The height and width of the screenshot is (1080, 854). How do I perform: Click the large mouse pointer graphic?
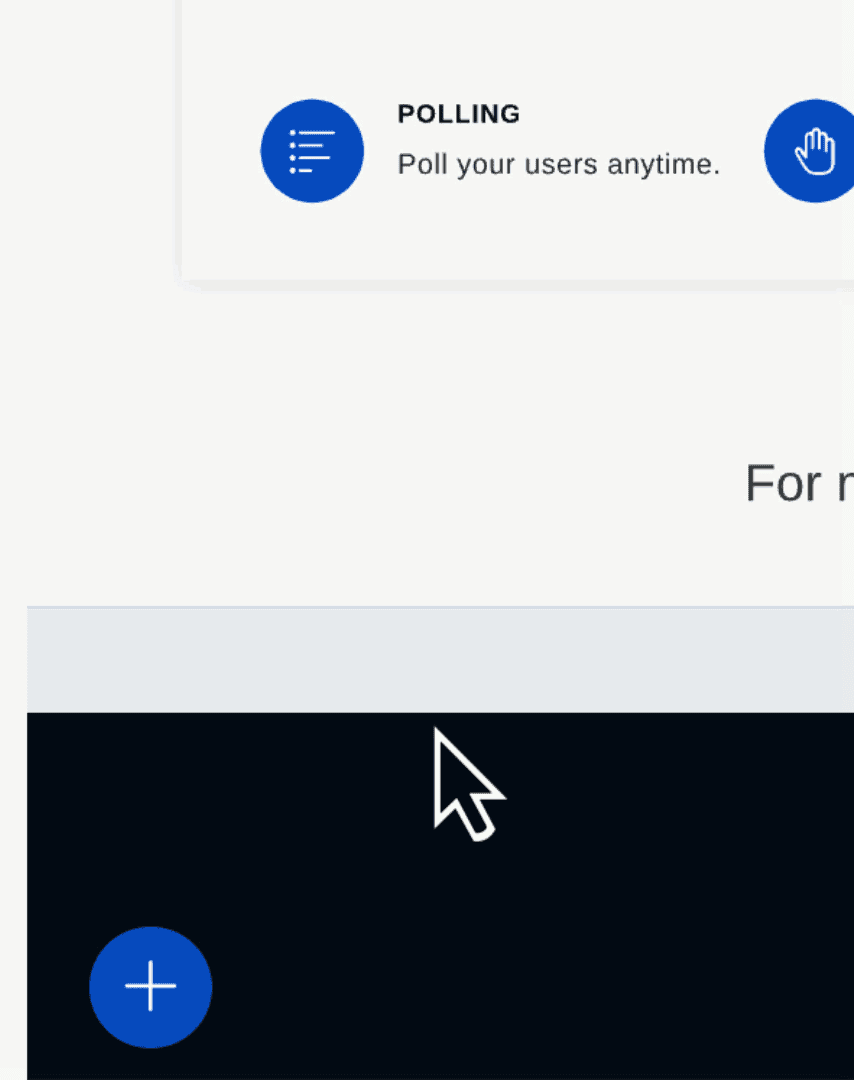point(468,784)
